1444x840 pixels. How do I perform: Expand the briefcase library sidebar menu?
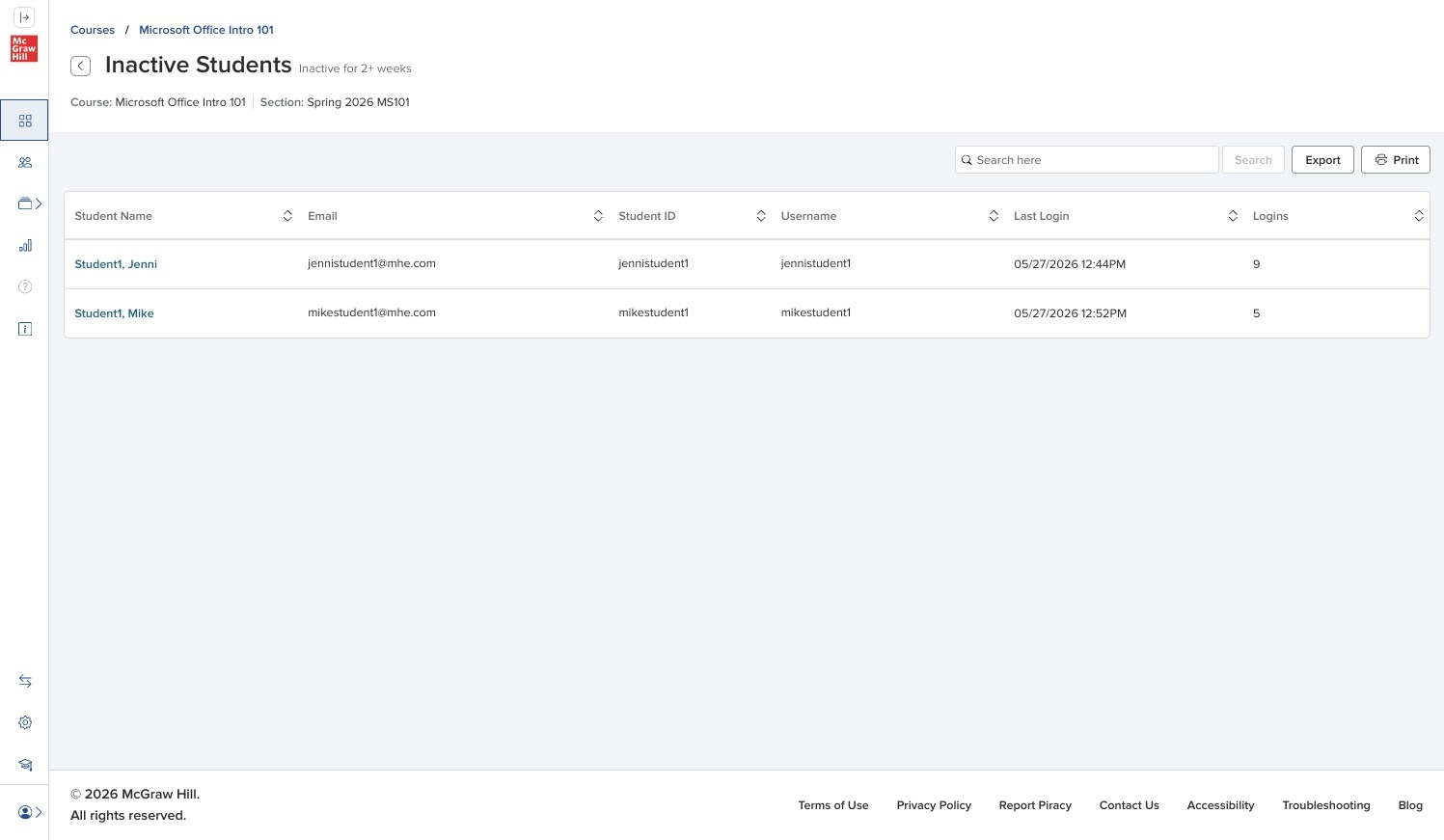pyautogui.click(x=30, y=203)
